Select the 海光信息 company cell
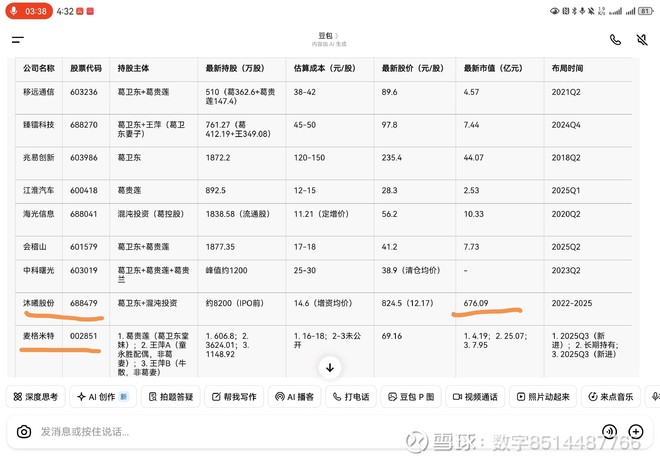The height and width of the screenshot is (463, 660). [39, 214]
